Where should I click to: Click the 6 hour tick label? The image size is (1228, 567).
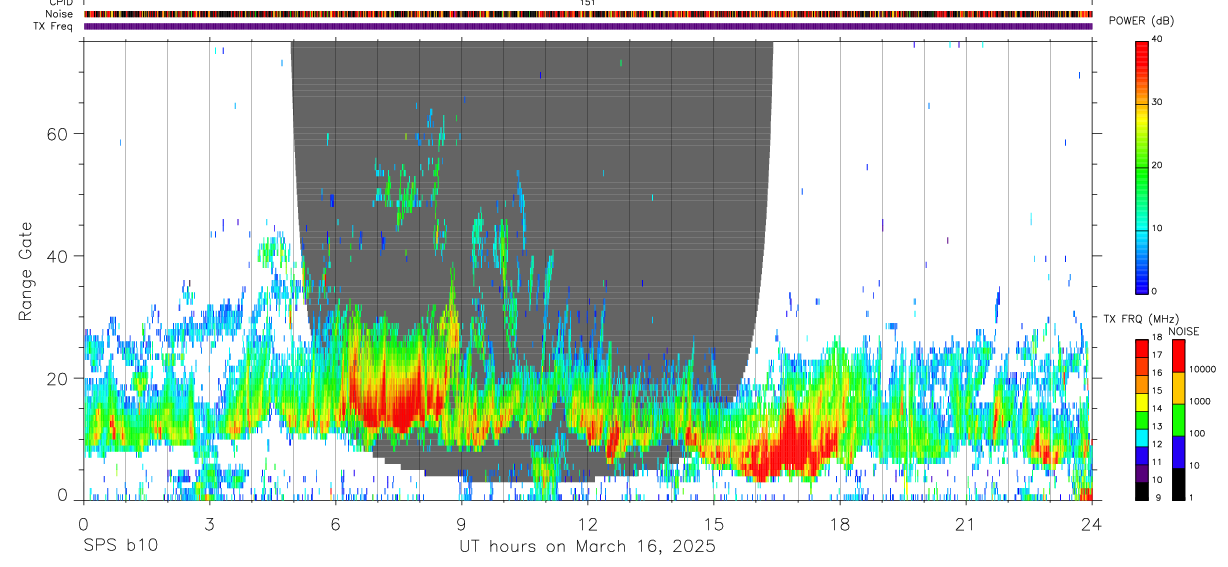point(335,524)
